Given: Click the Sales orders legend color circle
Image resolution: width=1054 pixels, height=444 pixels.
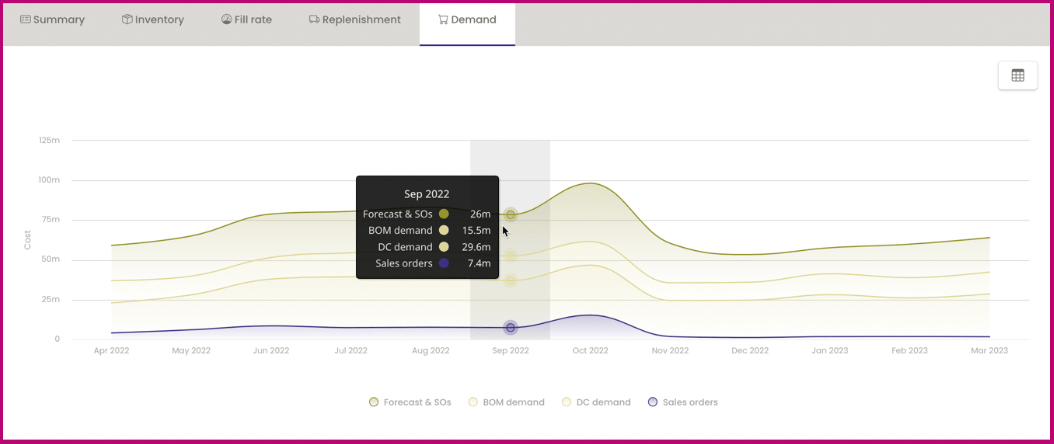Looking at the screenshot, I should point(653,402).
